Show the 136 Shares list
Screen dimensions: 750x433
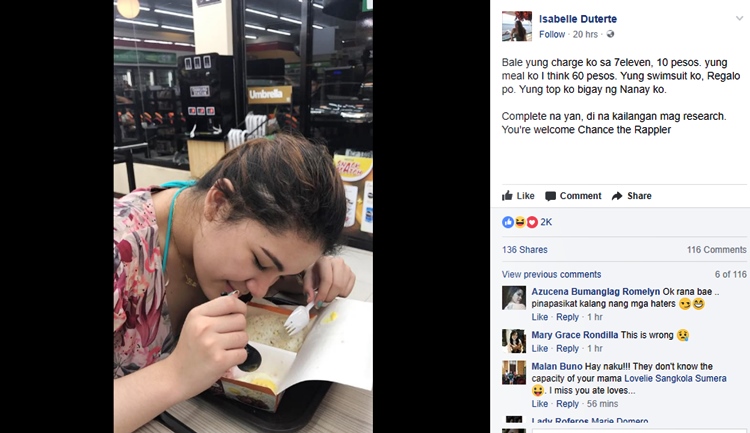(x=524, y=249)
